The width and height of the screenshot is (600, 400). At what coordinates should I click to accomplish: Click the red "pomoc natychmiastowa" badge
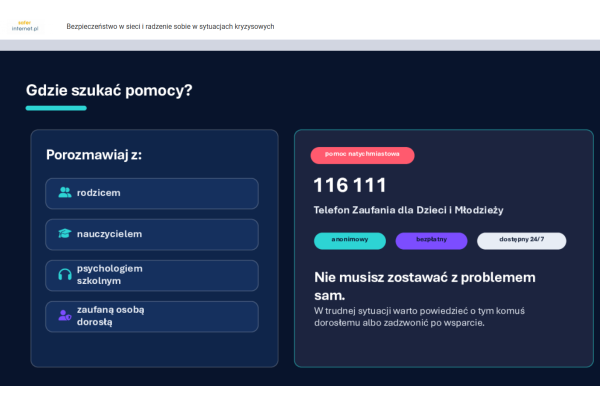pos(362,155)
